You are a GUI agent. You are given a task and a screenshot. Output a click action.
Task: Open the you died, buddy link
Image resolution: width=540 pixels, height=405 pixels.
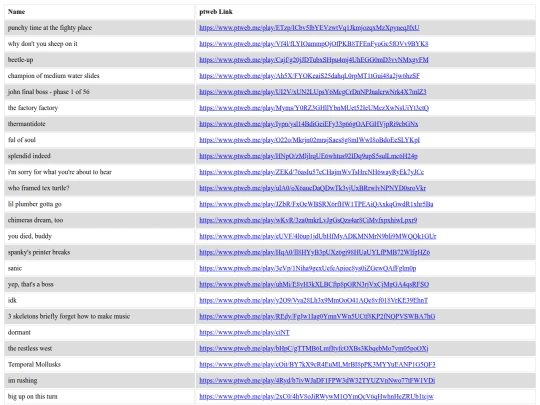[318, 236]
